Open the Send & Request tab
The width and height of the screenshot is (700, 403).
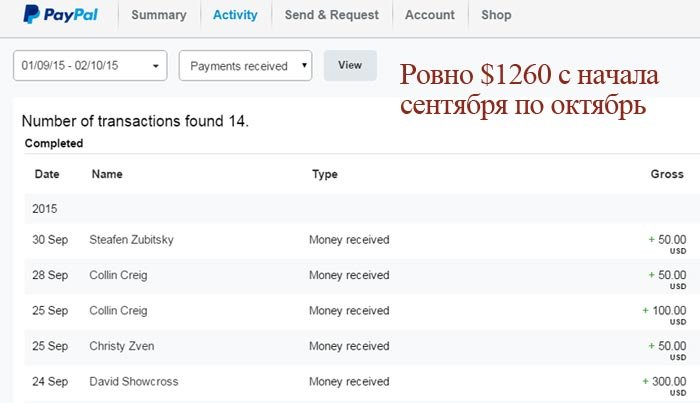[332, 15]
